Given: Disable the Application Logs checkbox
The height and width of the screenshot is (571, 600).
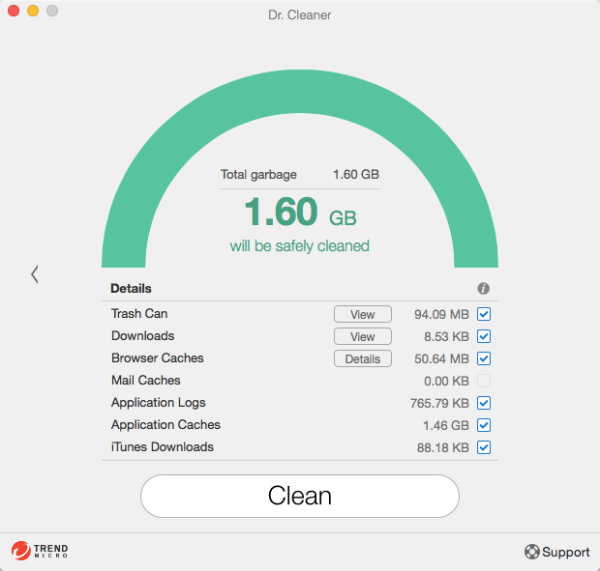Looking at the screenshot, I should (484, 403).
